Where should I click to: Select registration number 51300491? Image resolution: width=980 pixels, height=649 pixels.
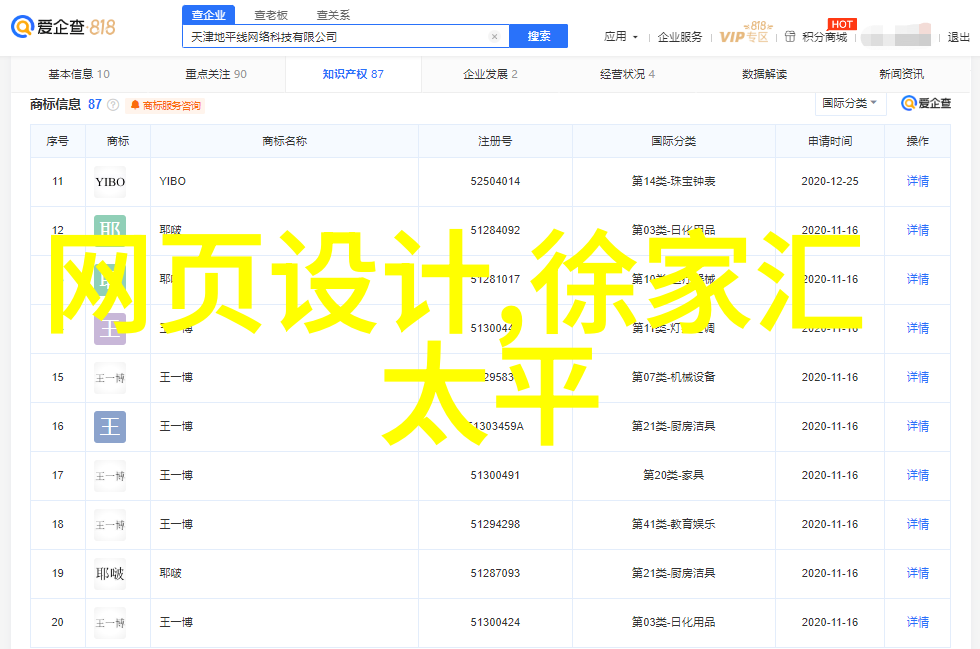pos(495,475)
